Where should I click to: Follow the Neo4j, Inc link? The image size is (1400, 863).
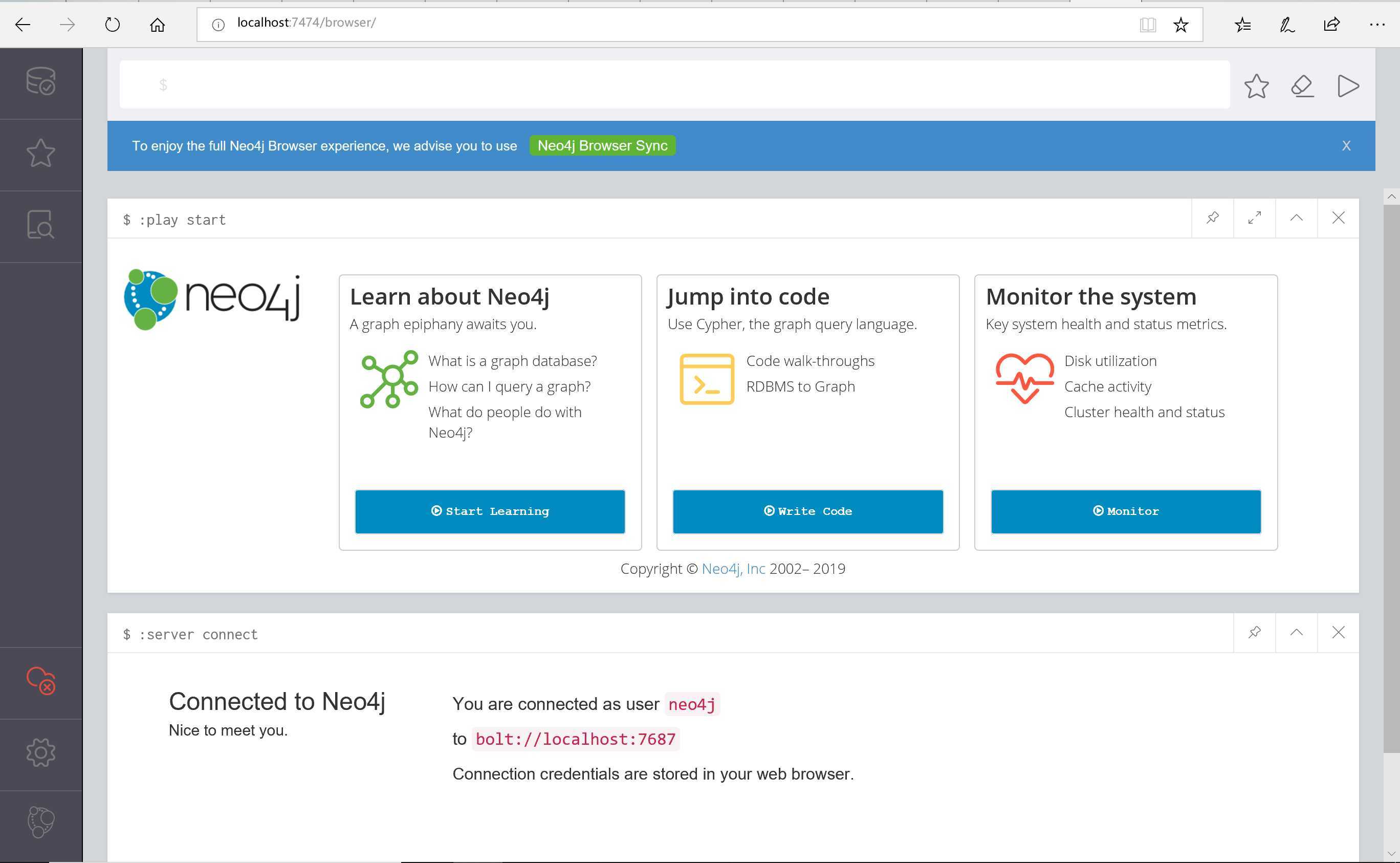tap(733, 569)
